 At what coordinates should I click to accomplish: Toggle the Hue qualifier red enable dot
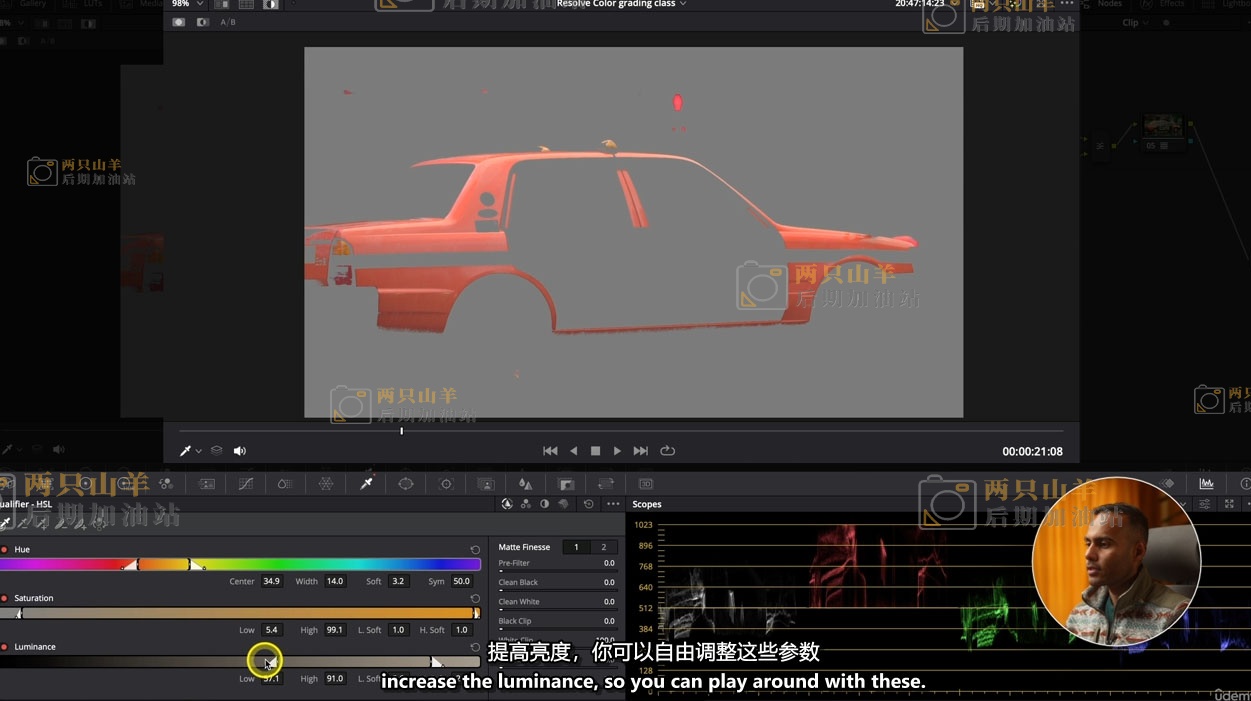pos(4,550)
